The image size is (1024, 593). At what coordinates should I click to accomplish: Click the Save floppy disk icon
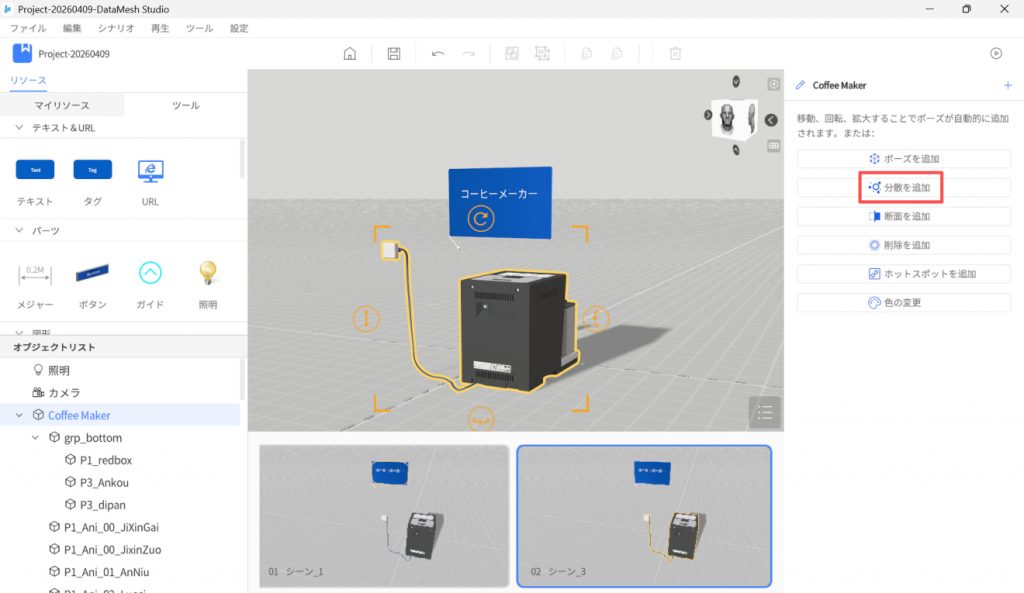point(394,54)
